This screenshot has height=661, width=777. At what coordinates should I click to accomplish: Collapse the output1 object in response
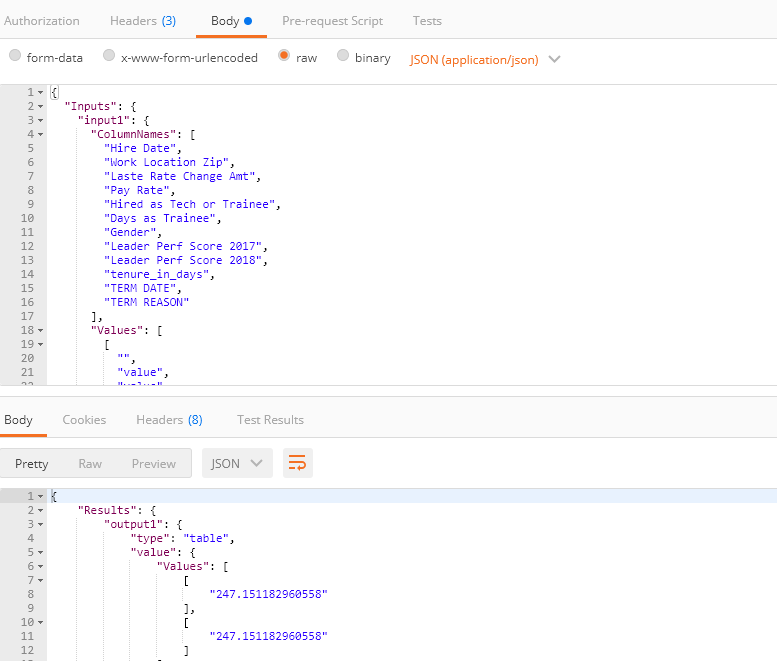coord(41,524)
